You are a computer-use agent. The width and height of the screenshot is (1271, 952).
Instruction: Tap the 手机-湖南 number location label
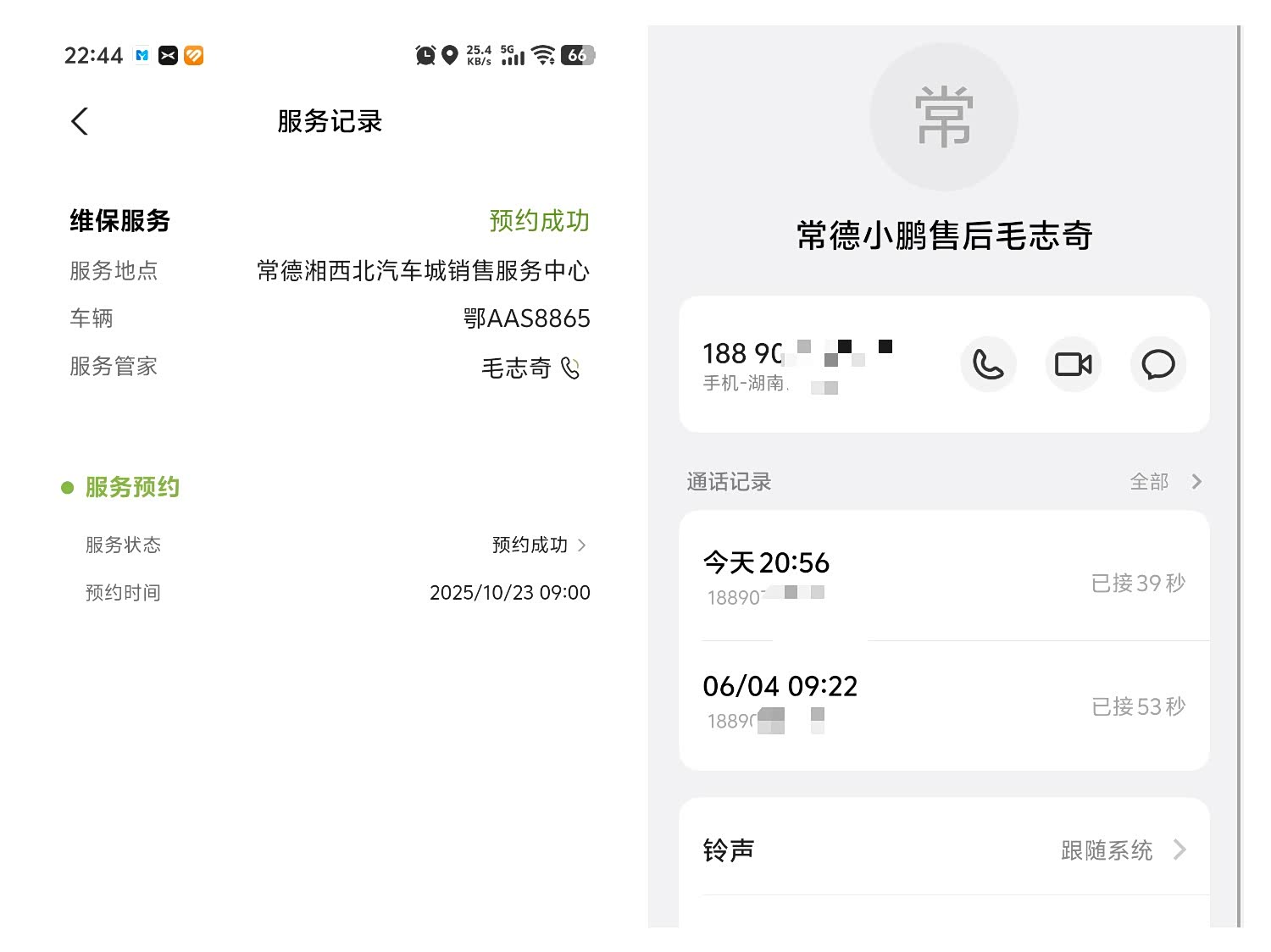point(746,384)
